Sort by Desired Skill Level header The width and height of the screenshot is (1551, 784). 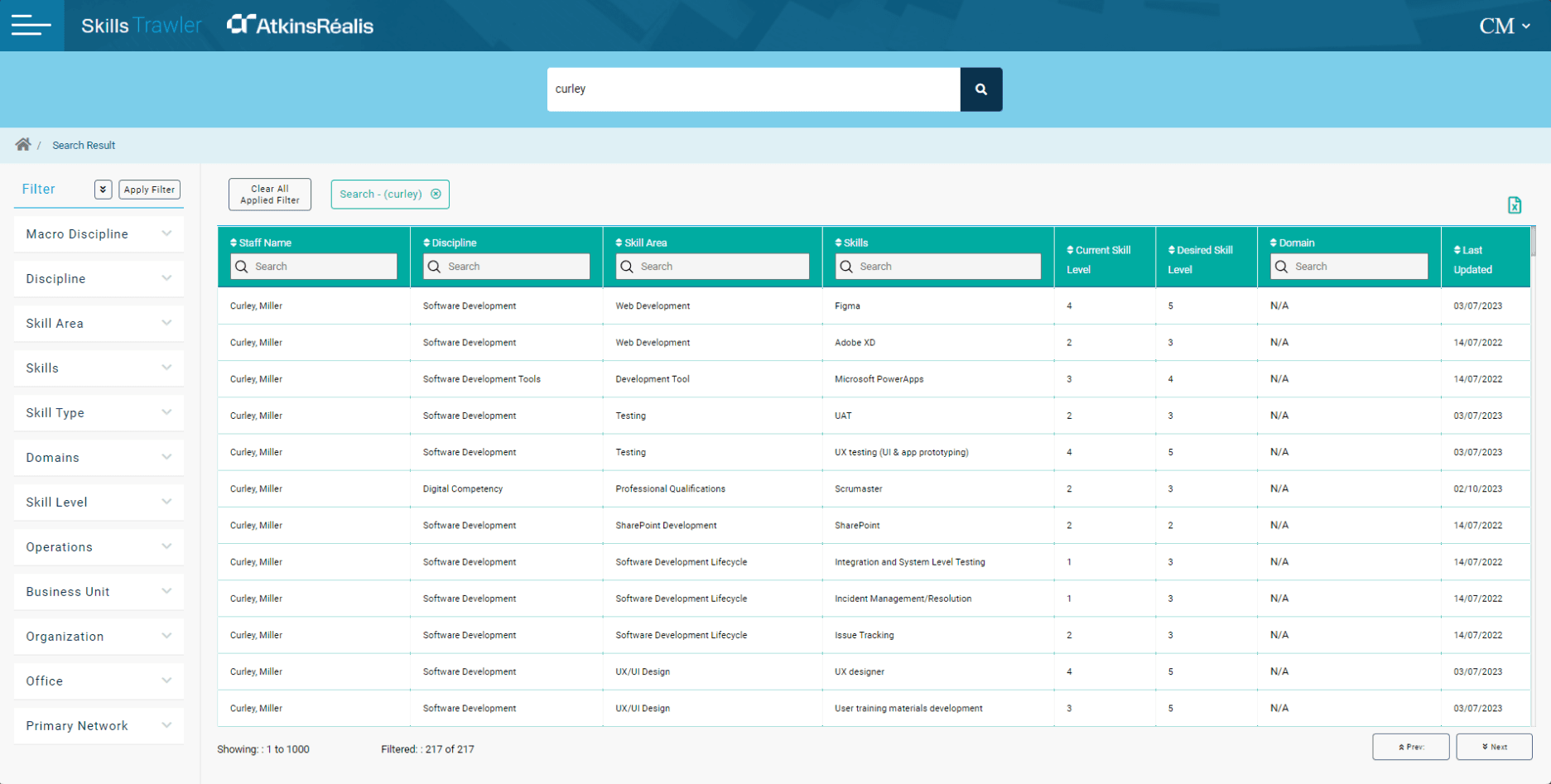(x=1201, y=259)
